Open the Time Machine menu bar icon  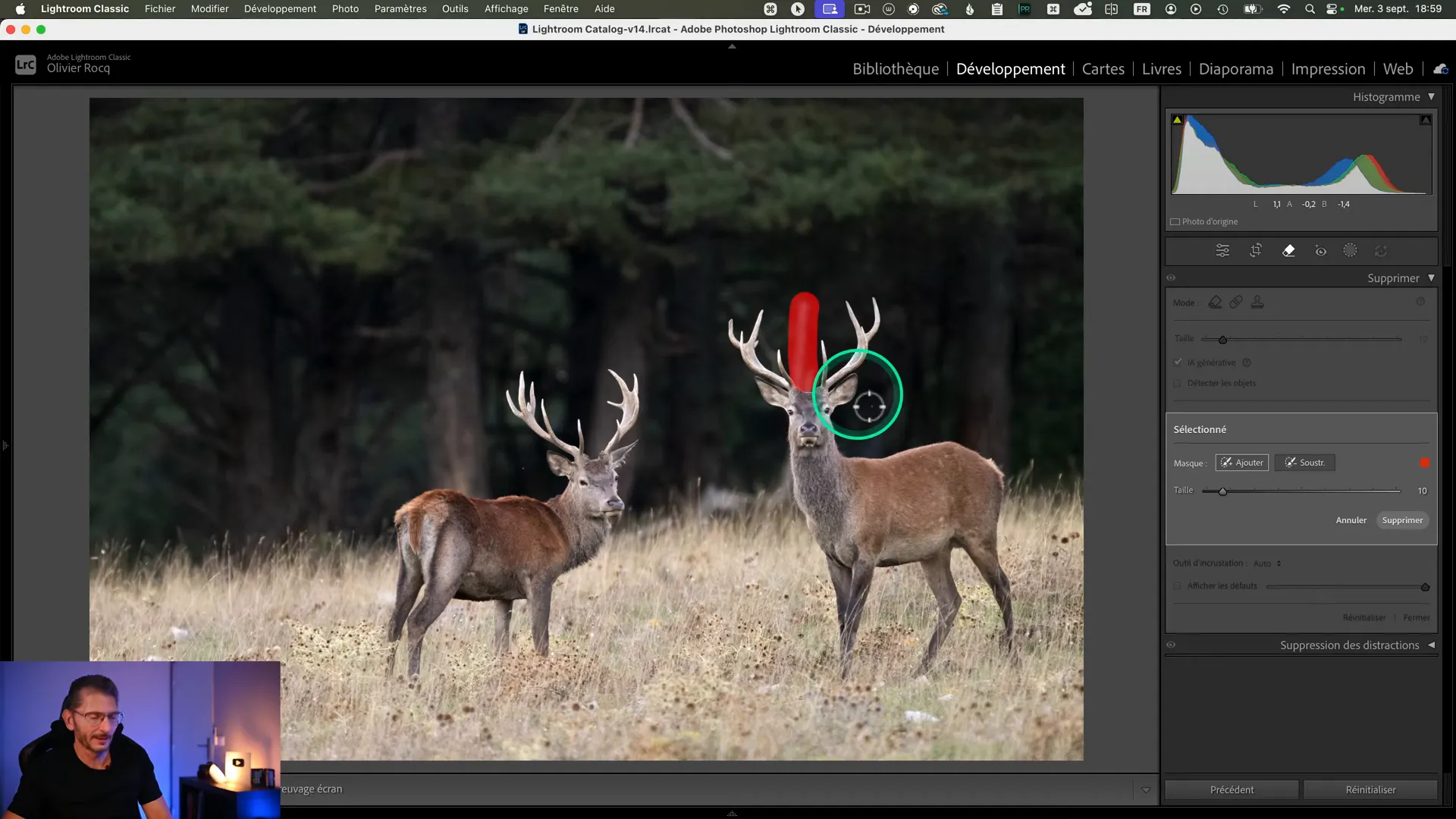pos(1222,9)
